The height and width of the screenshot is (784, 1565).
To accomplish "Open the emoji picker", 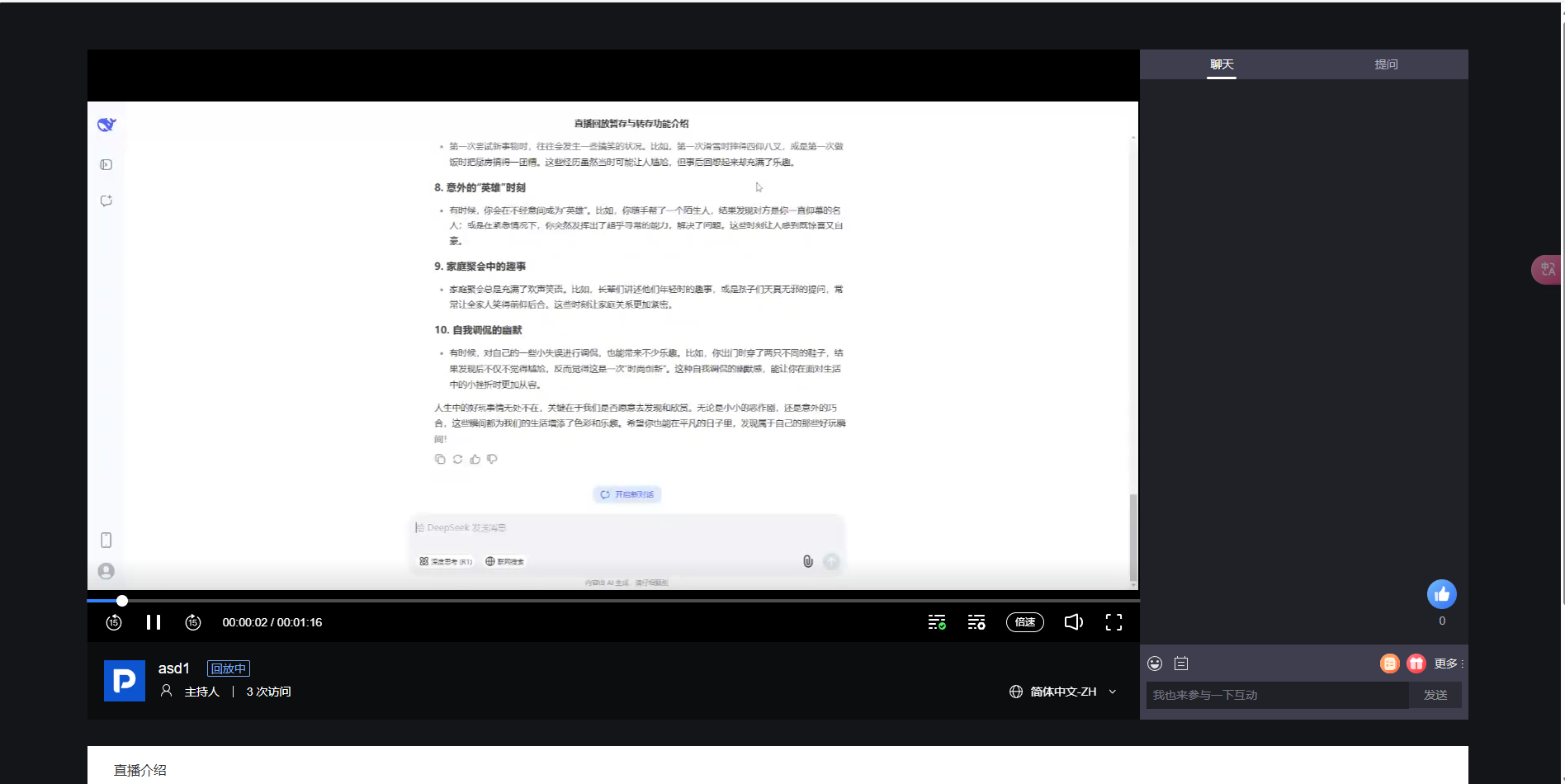I will click(x=1155, y=664).
